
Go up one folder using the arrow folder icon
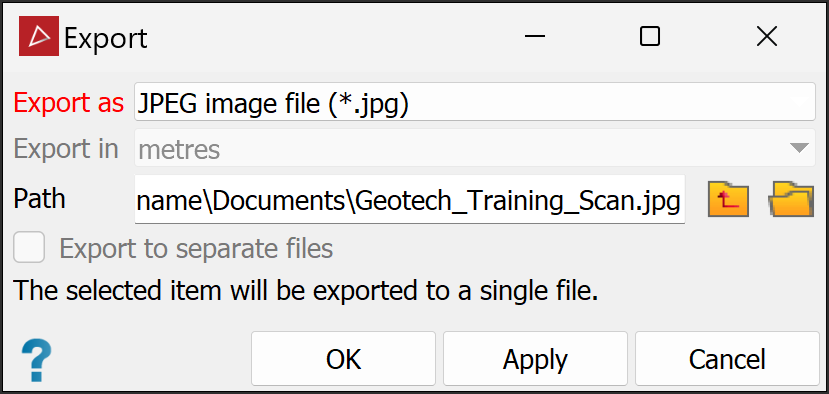[x=728, y=199]
